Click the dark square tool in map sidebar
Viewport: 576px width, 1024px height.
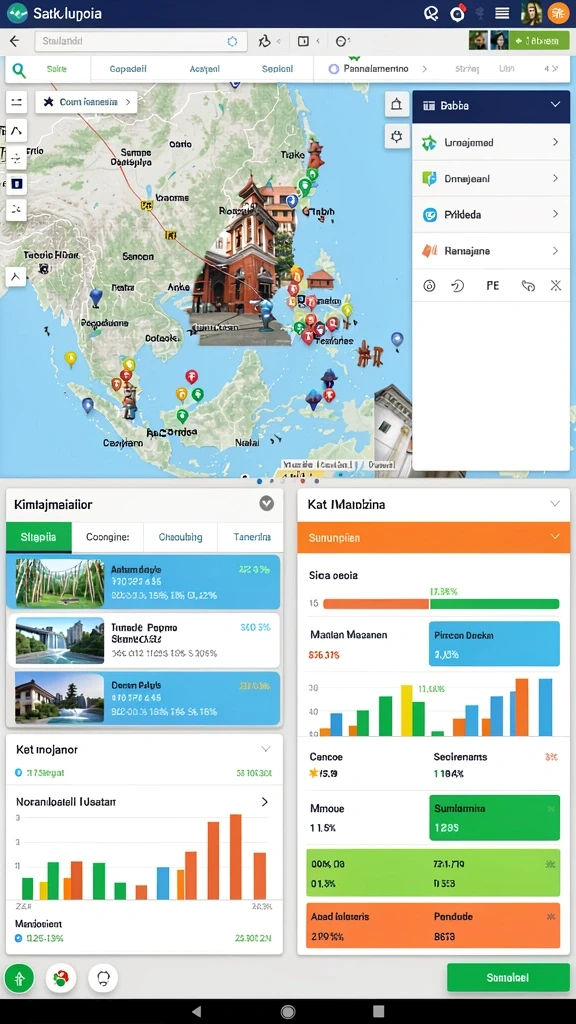pos(16,184)
